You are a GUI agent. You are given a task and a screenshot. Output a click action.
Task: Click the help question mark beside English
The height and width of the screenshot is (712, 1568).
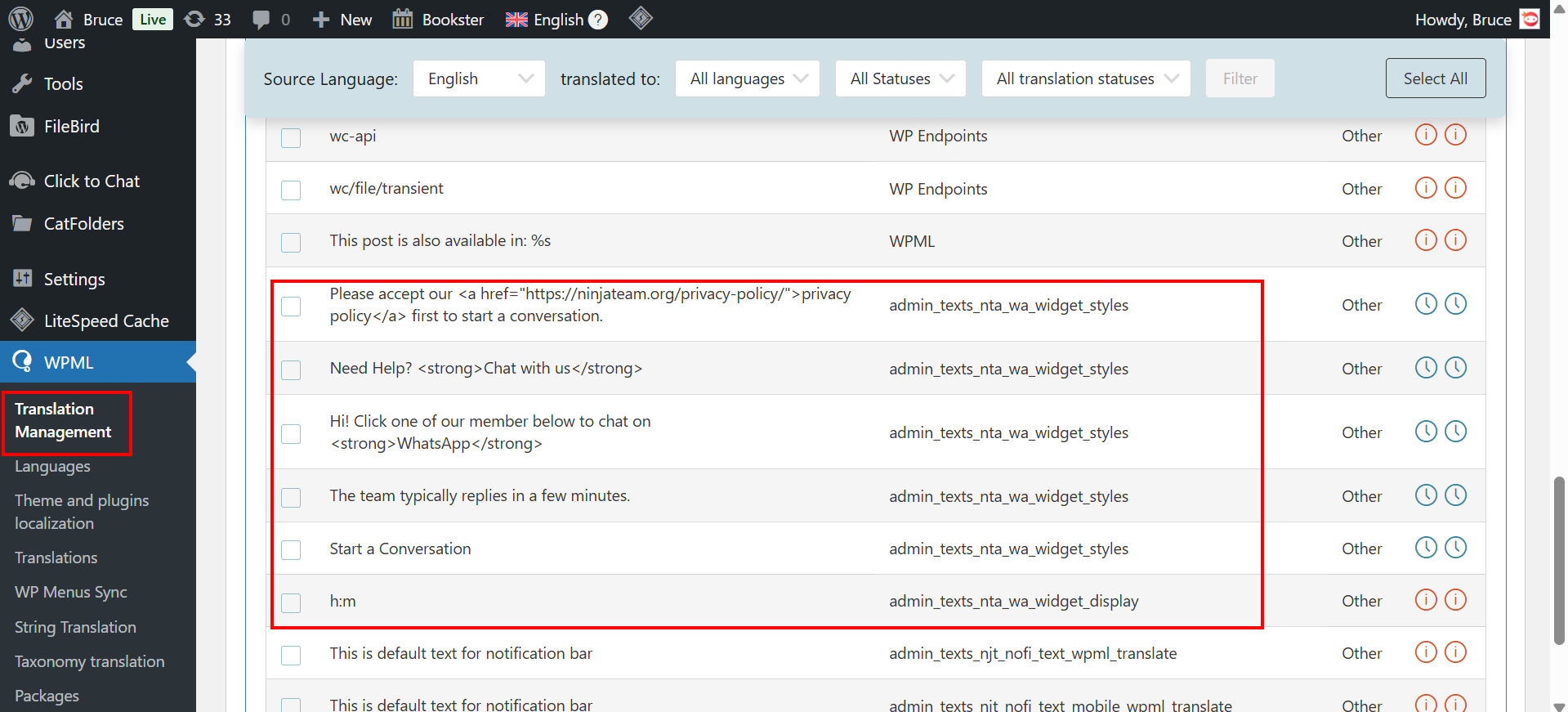(599, 20)
